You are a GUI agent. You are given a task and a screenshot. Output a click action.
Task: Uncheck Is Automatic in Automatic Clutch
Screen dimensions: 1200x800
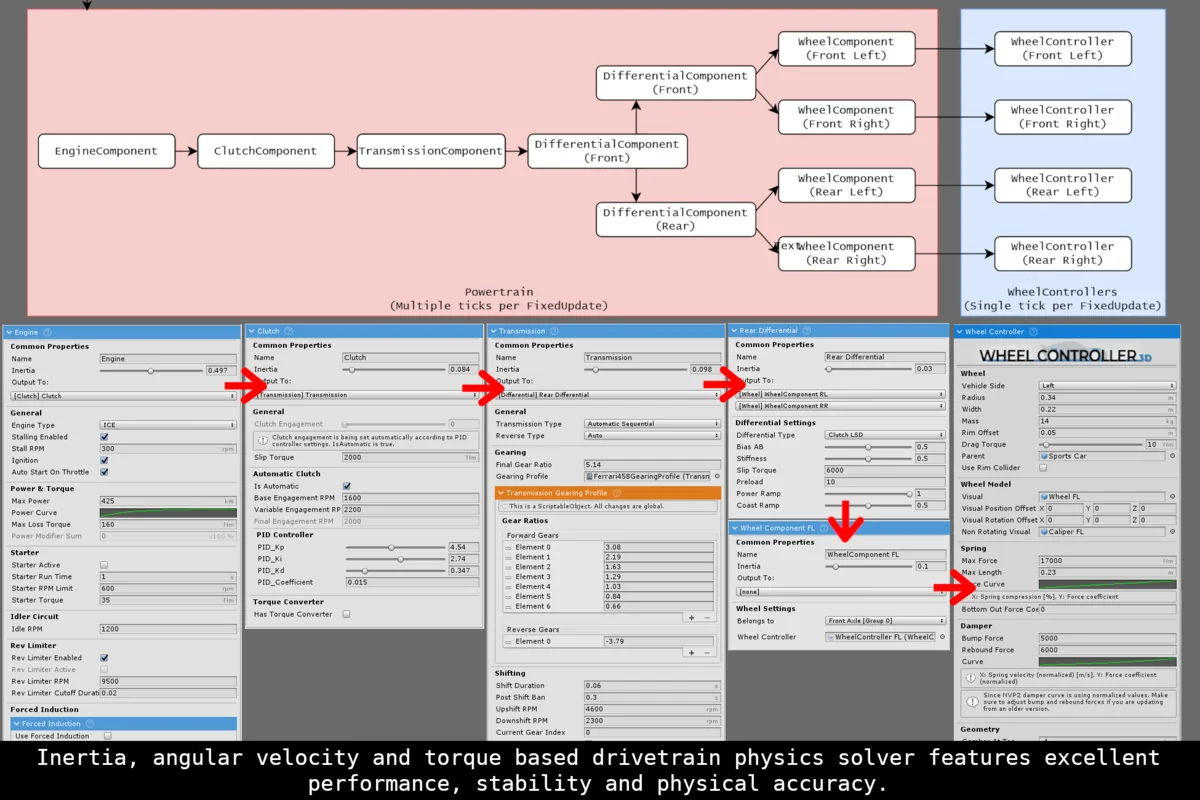(x=347, y=486)
